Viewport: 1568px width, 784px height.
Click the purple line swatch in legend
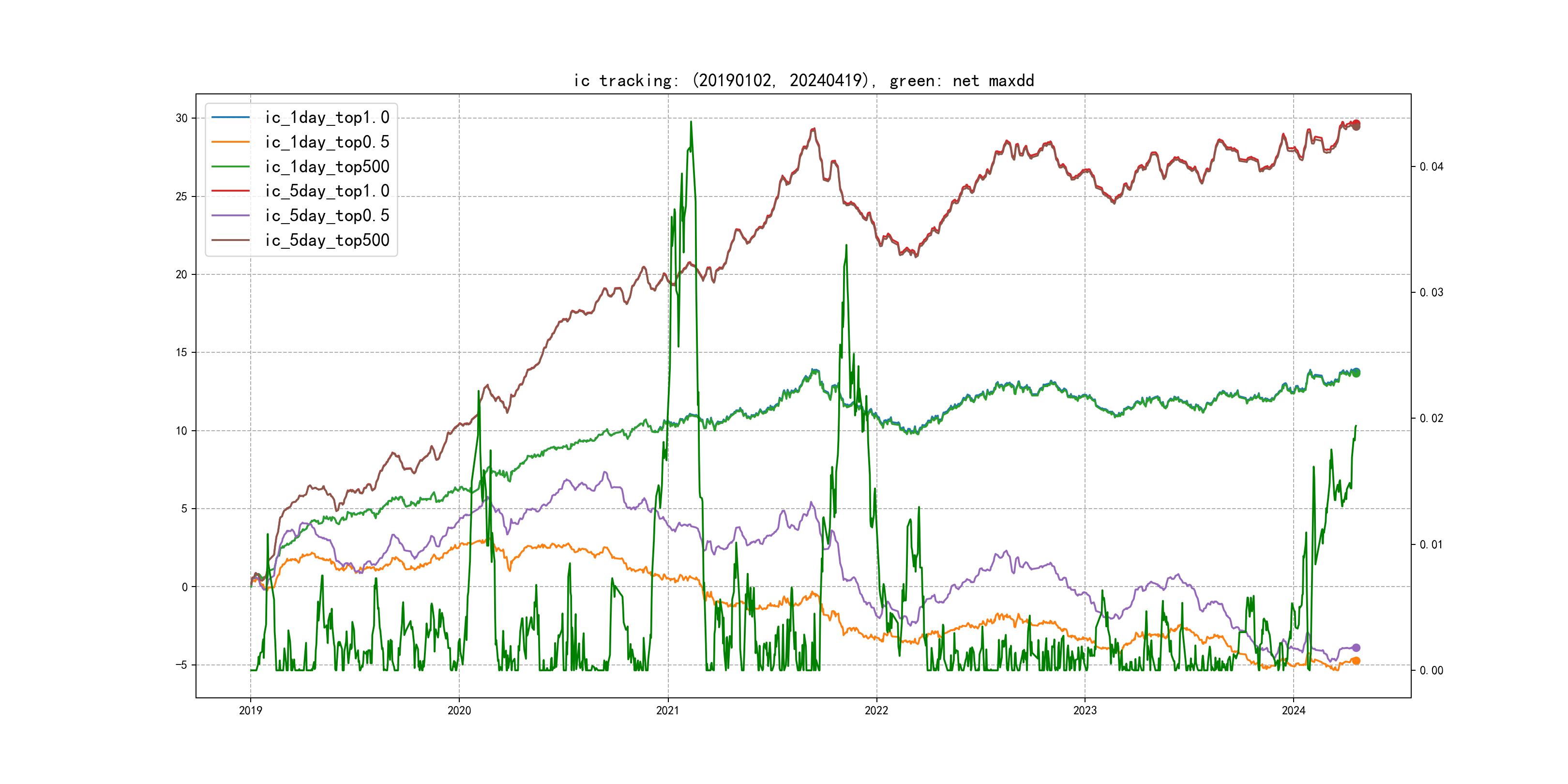point(231,215)
